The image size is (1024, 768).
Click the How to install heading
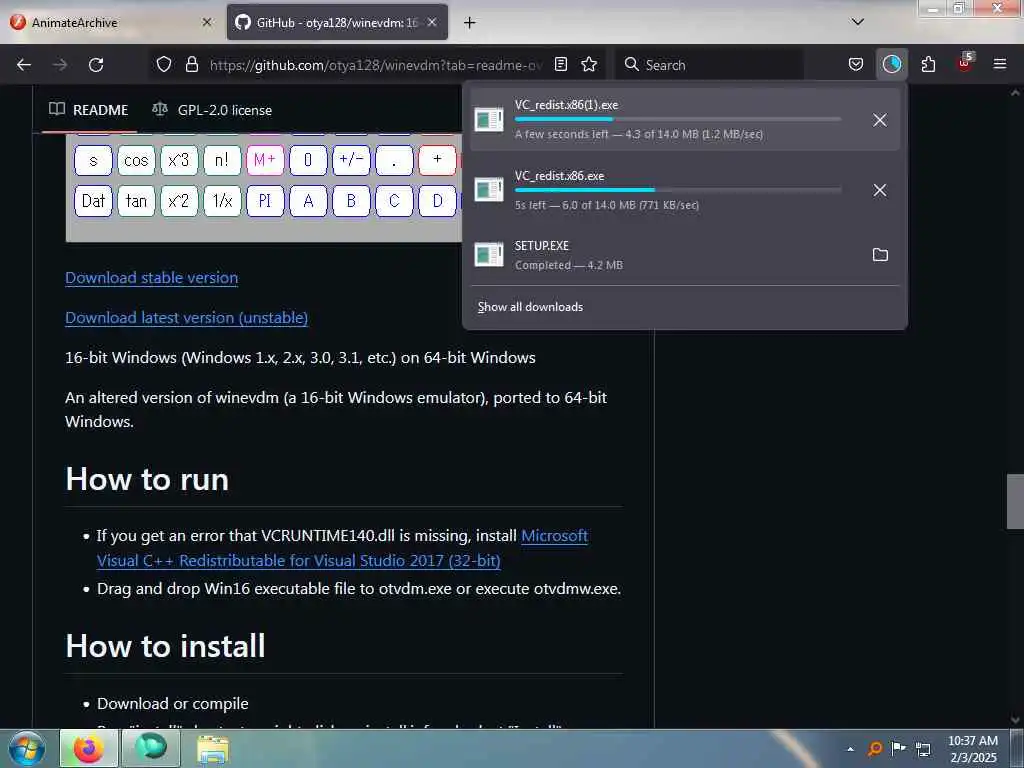165,647
